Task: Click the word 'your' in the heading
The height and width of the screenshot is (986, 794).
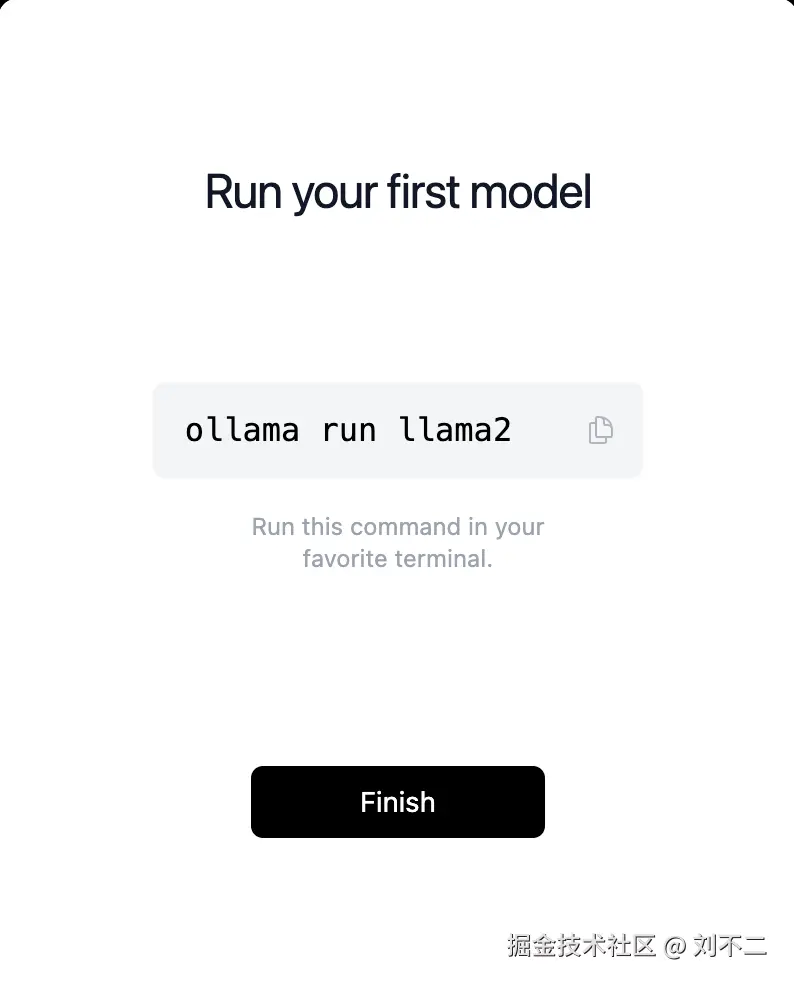Action: coord(328,192)
